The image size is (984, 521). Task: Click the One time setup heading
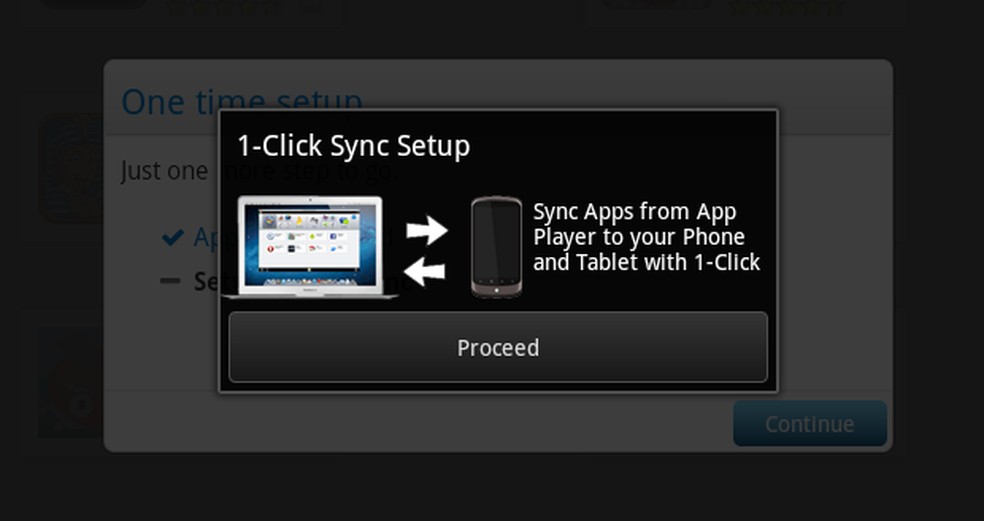click(x=242, y=100)
